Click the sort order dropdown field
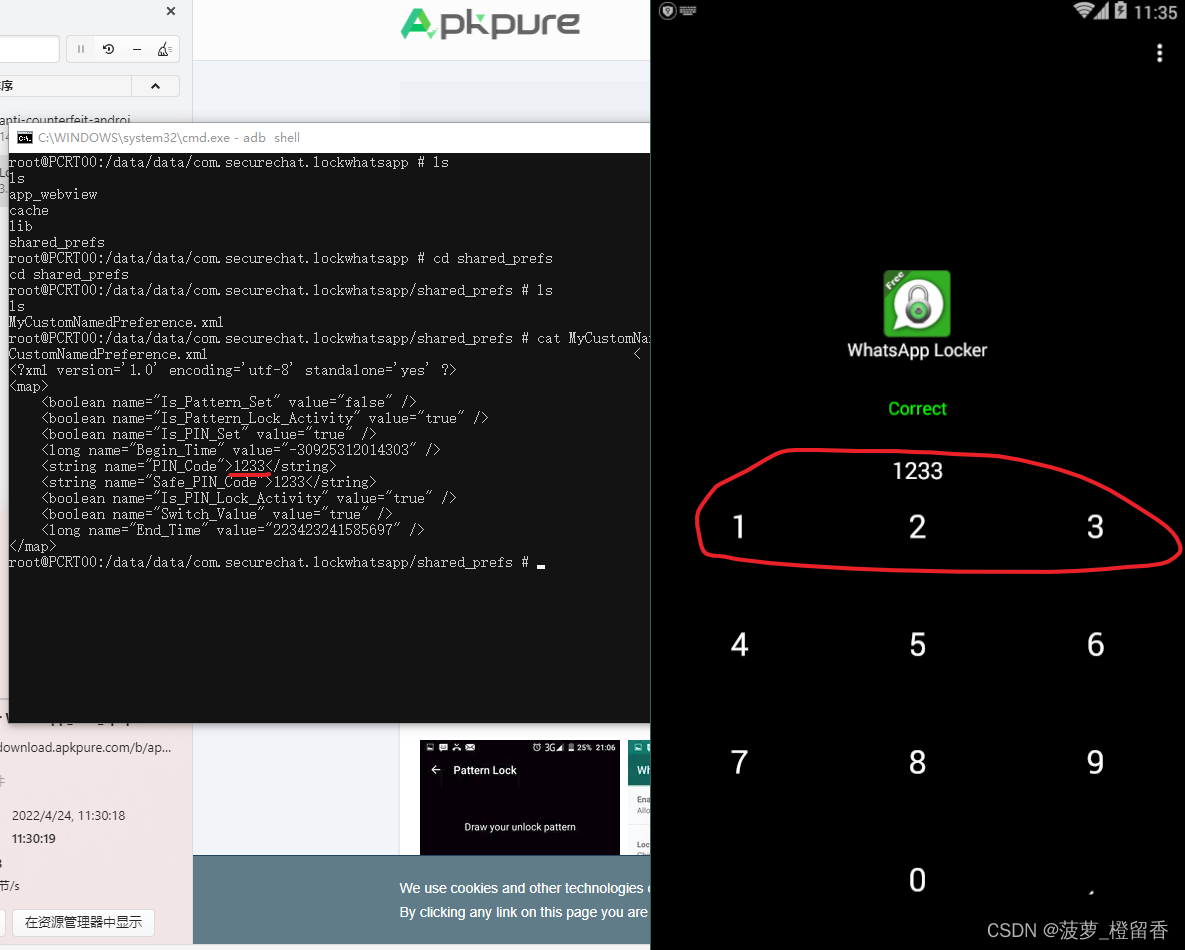Viewport: 1185px width, 950px height. point(65,86)
